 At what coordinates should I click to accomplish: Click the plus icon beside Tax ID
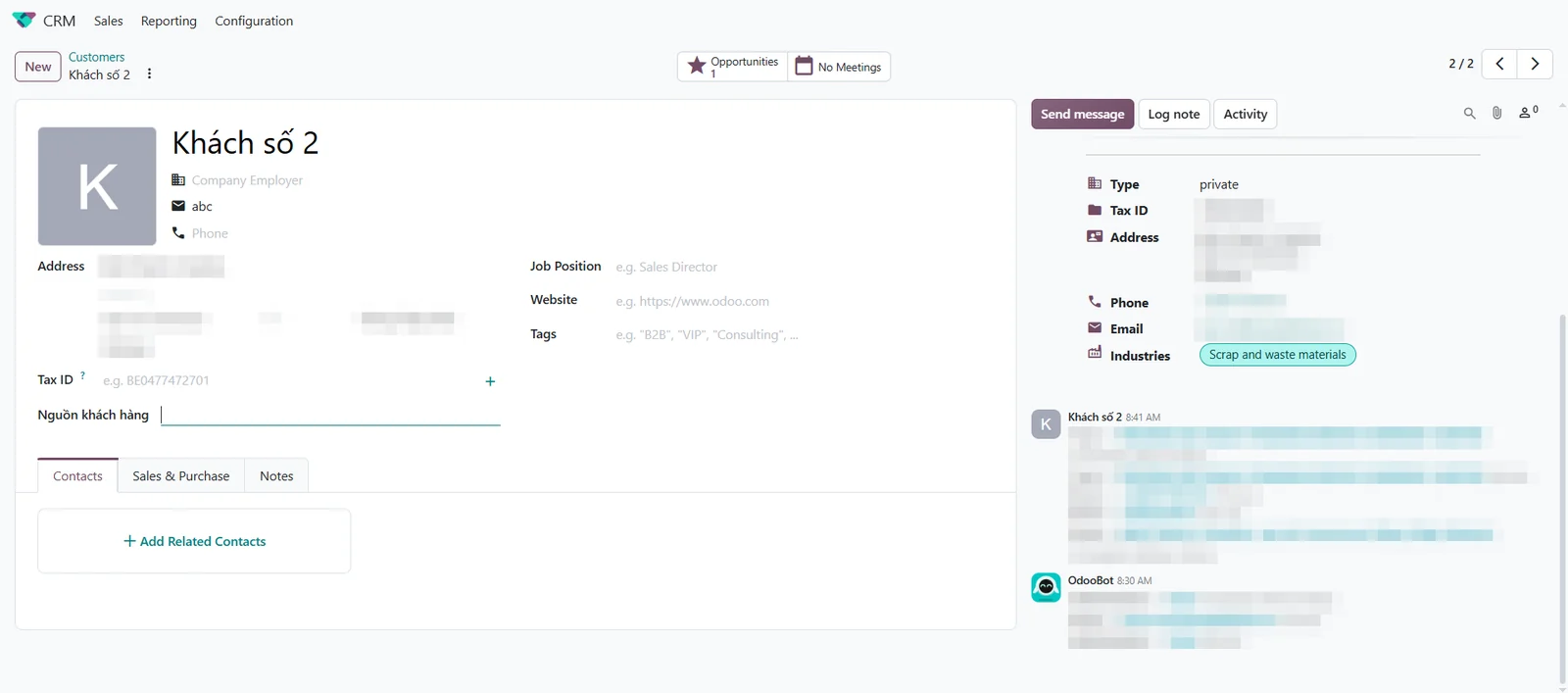tap(490, 381)
